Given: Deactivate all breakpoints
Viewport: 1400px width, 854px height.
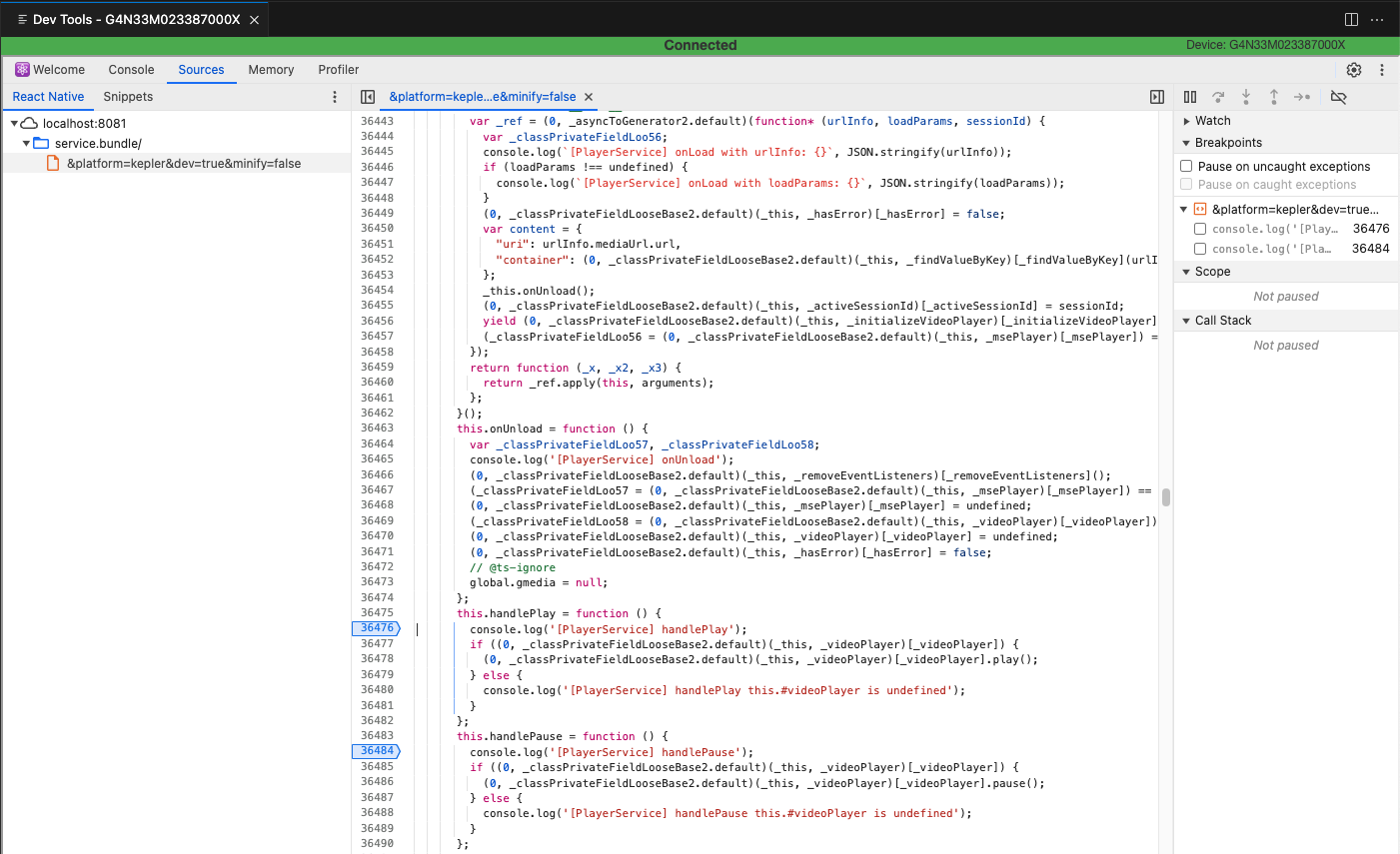Looking at the screenshot, I should pos(1338,96).
